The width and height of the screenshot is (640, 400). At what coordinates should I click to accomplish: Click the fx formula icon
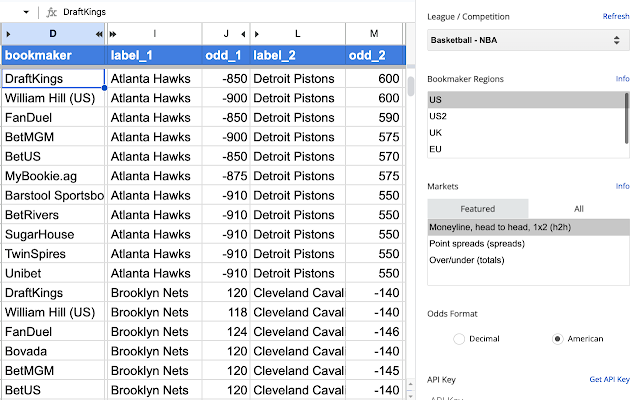point(51,12)
